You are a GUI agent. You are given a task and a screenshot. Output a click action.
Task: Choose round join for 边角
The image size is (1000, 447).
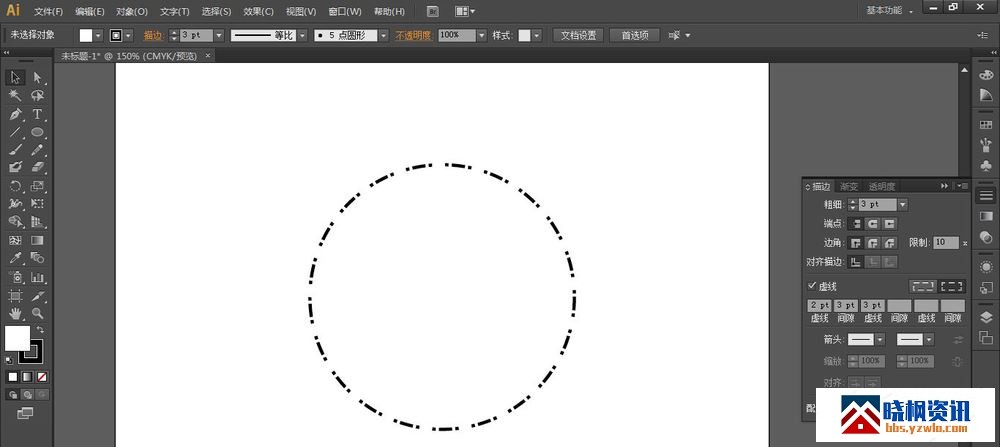[872, 243]
